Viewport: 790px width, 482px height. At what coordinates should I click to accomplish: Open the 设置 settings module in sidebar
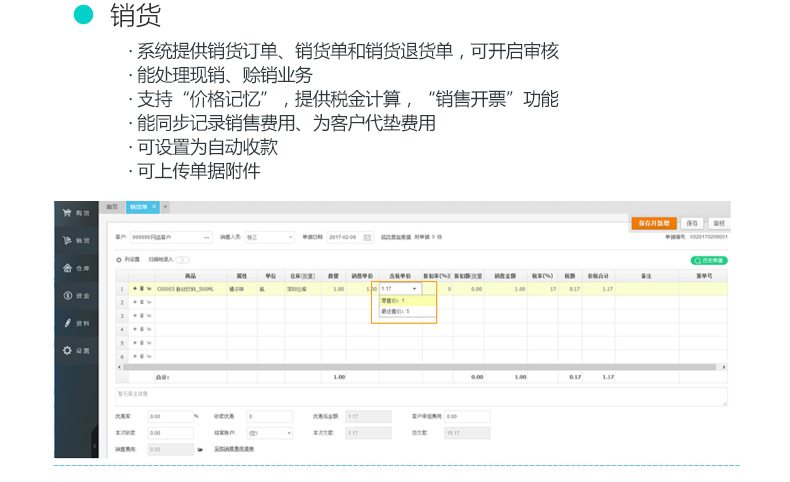(x=78, y=351)
